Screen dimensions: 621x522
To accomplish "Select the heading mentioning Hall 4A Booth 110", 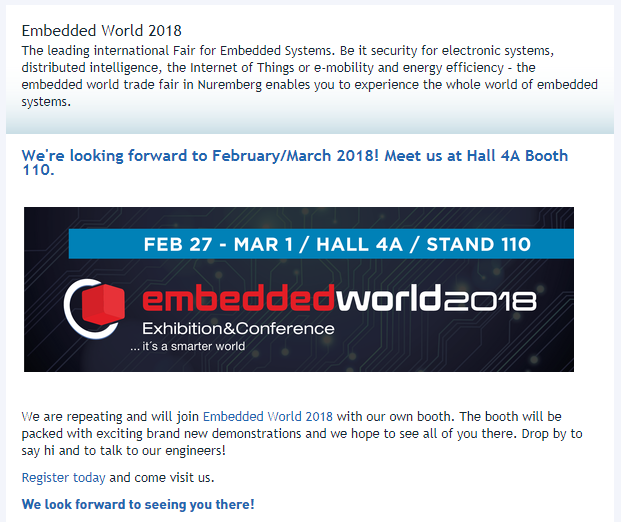I will pyautogui.click(x=295, y=162).
